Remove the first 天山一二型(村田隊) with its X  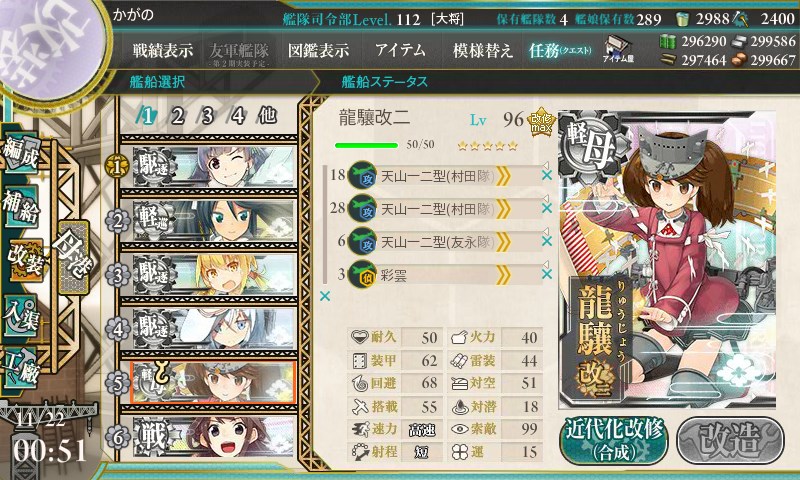point(547,175)
